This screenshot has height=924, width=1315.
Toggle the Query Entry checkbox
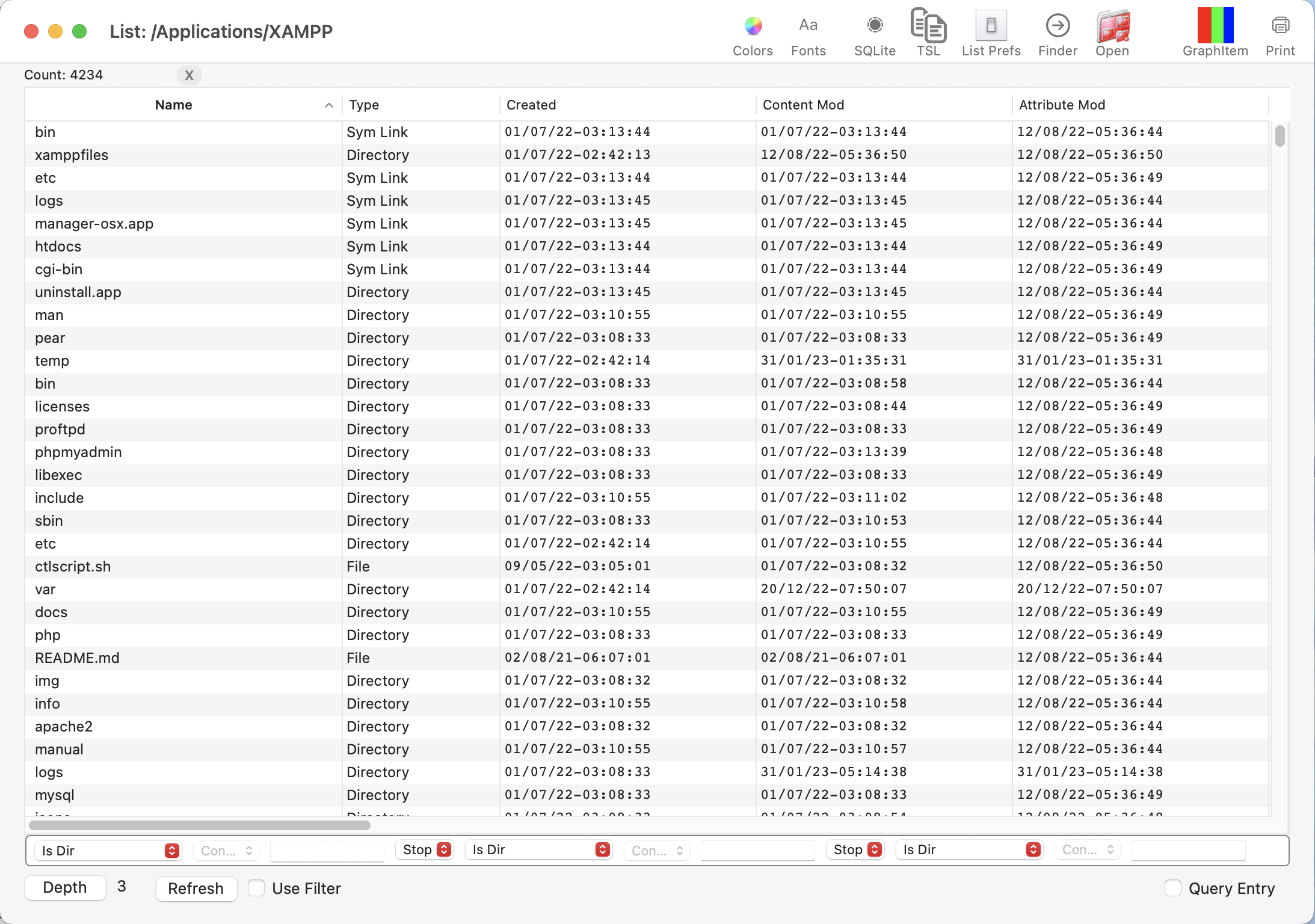(1173, 888)
